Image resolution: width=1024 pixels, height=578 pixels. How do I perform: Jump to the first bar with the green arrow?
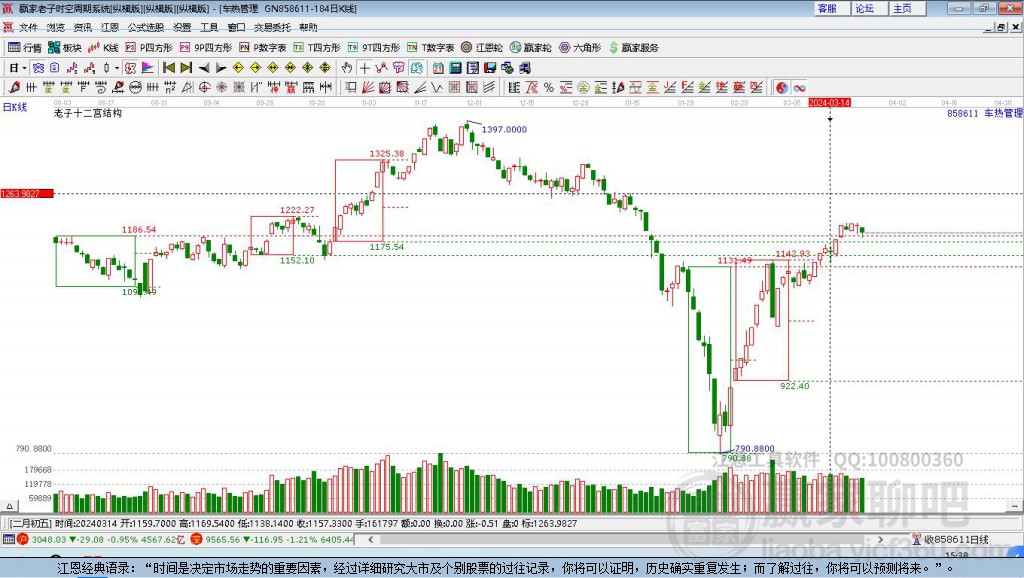point(168,68)
